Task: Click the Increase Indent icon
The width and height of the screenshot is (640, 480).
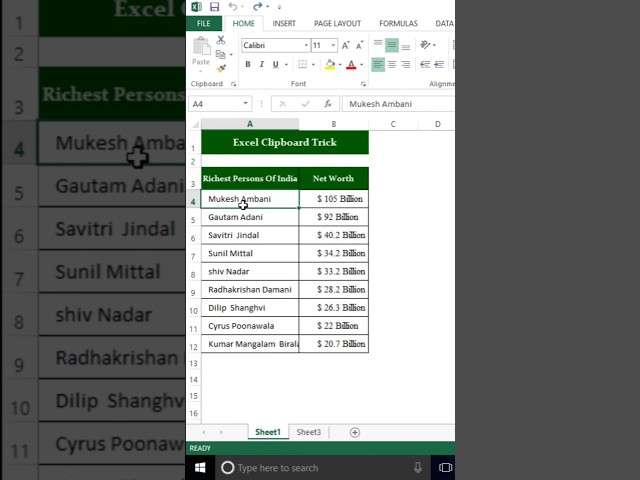Action: pos(439,64)
